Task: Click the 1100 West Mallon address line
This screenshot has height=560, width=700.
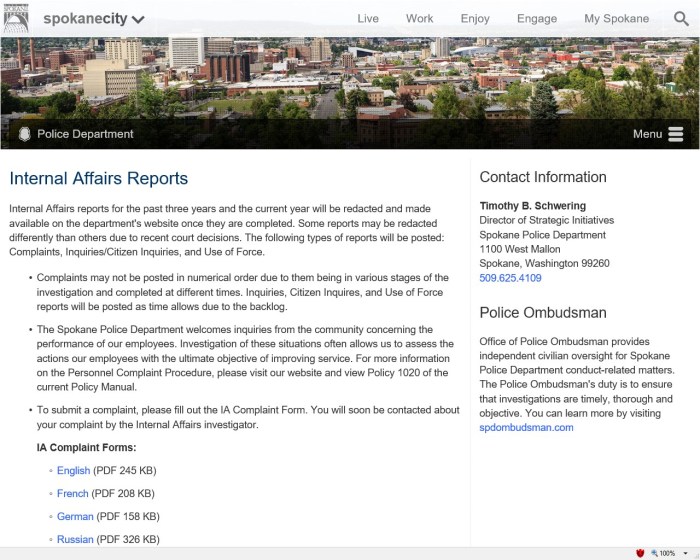Action: coord(520,249)
